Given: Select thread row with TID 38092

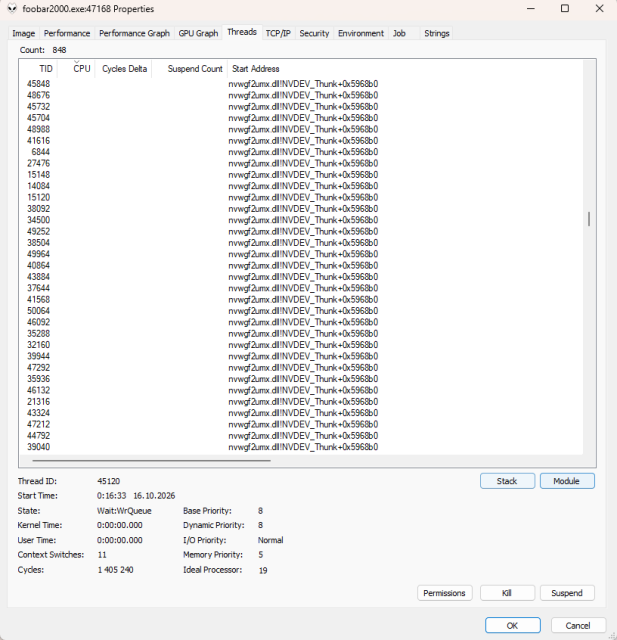Looking at the screenshot, I should [301, 209].
